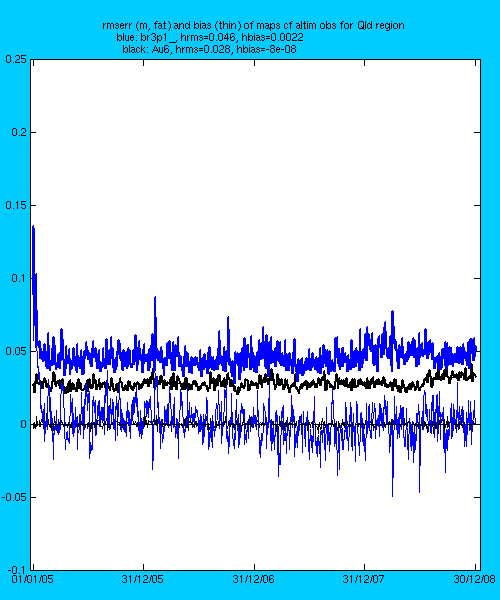Click the y-axis label 0
The height and width of the screenshot is (600, 500).
point(23,424)
